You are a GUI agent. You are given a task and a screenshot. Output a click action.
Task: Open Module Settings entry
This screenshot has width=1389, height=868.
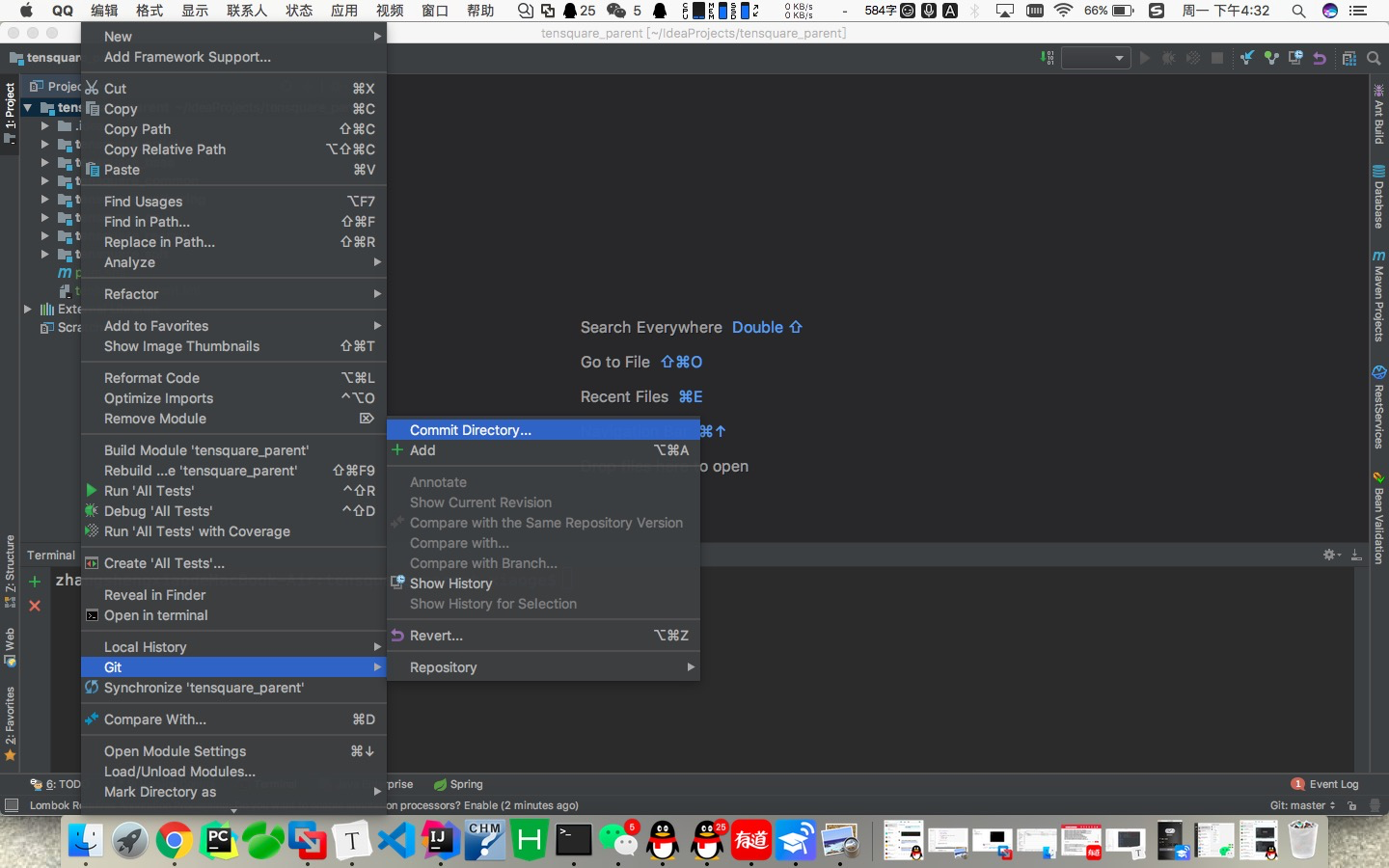(234, 751)
